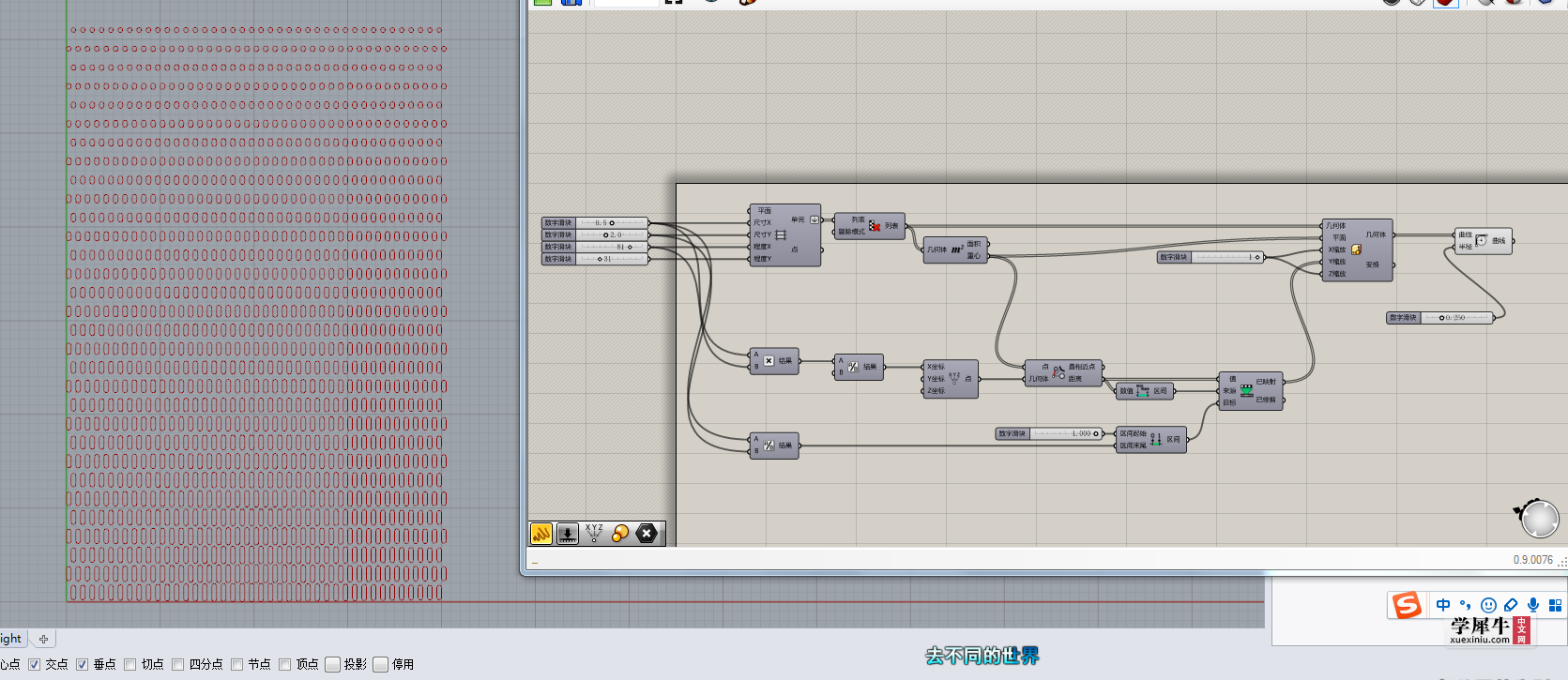Viewport: 1568px width, 680px height.
Task: Click the number slider feeding X缩放
Action: click(x=1210, y=257)
